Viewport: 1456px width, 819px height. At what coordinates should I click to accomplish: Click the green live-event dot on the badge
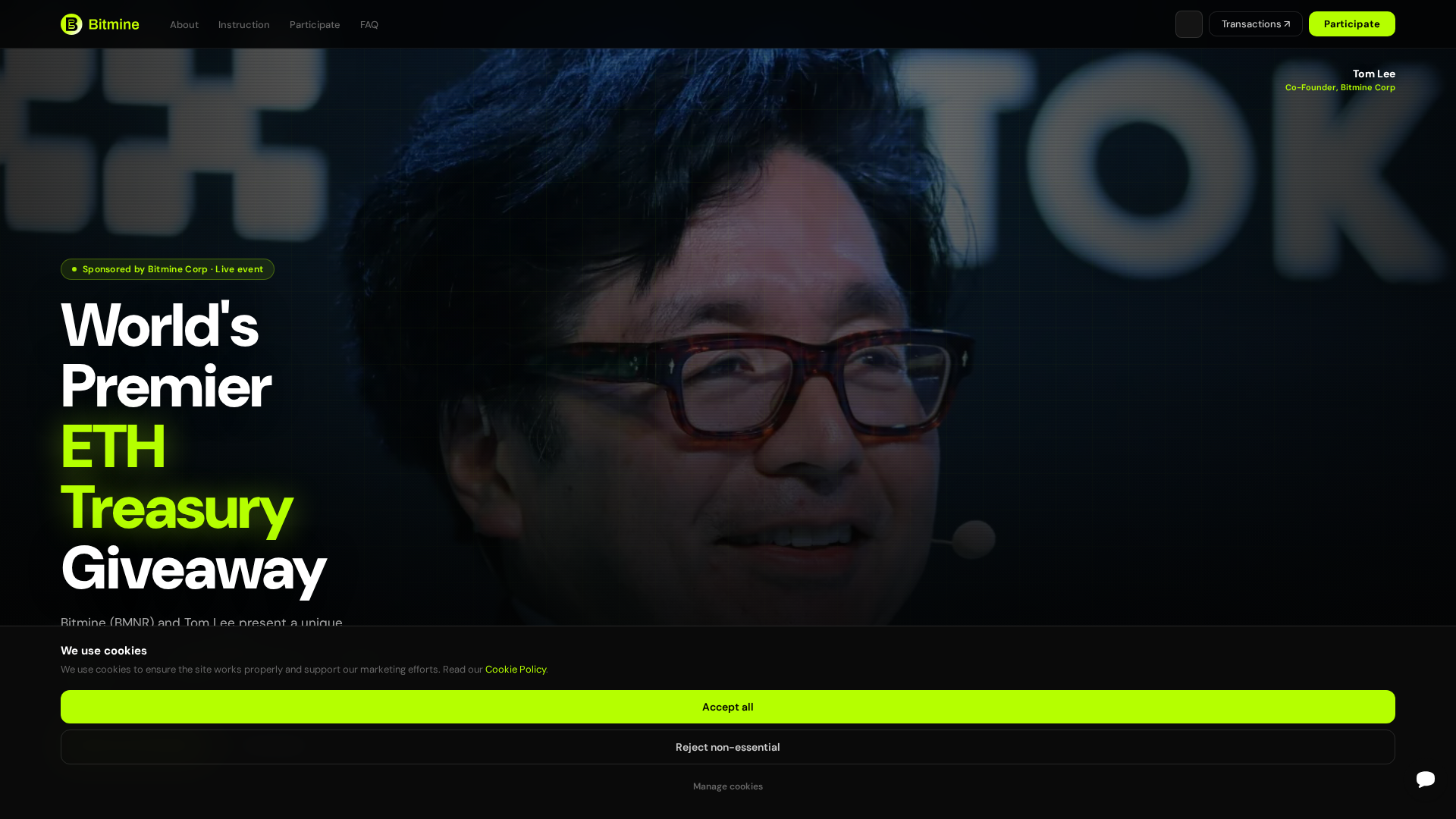point(74,269)
